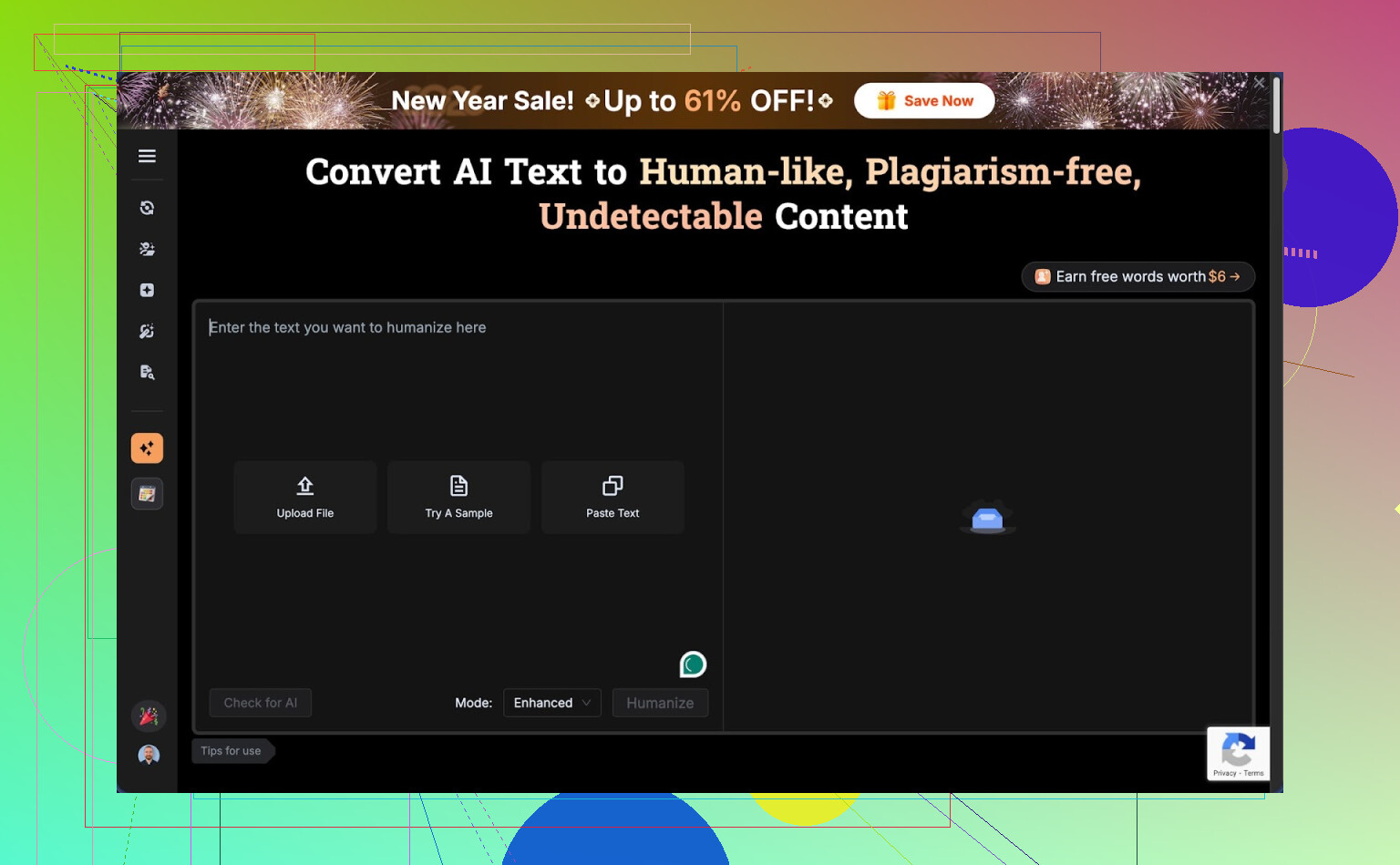Close the New Year Sale banner
The height and width of the screenshot is (865, 1400).
click(1259, 83)
